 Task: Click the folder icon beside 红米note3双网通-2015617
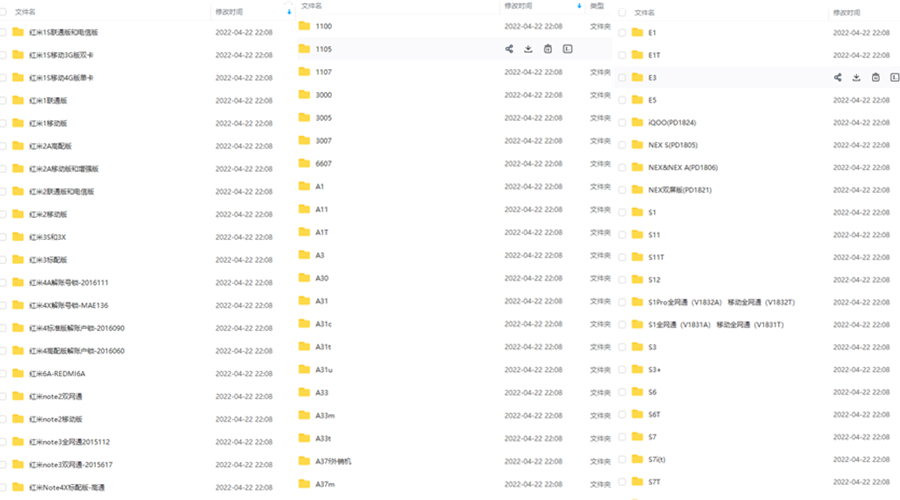click(18, 464)
